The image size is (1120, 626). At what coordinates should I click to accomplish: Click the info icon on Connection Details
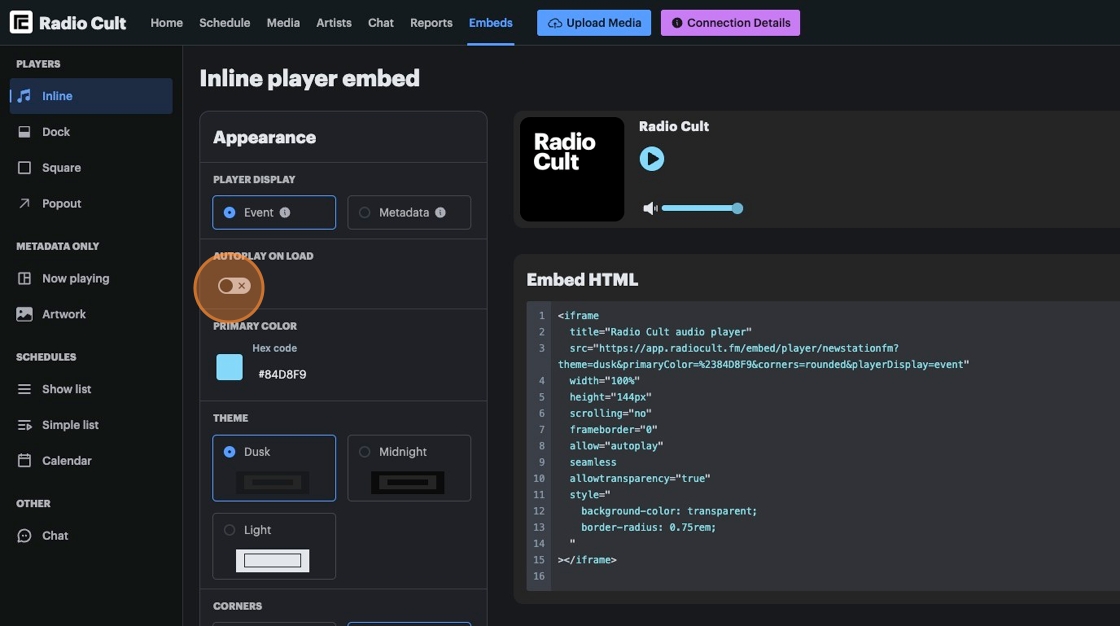point(677,23)
